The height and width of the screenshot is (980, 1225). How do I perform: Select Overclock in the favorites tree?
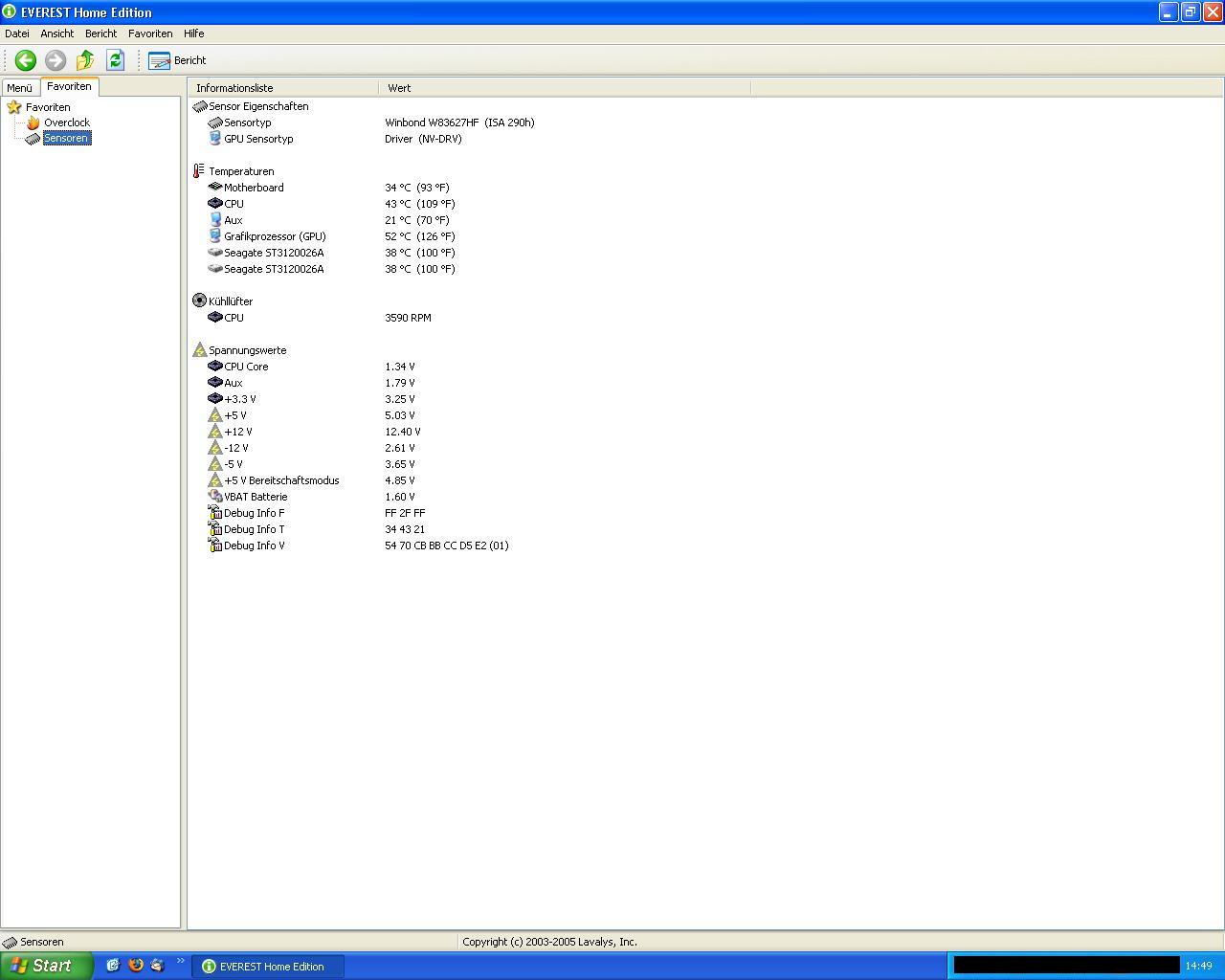coord(67,122)
